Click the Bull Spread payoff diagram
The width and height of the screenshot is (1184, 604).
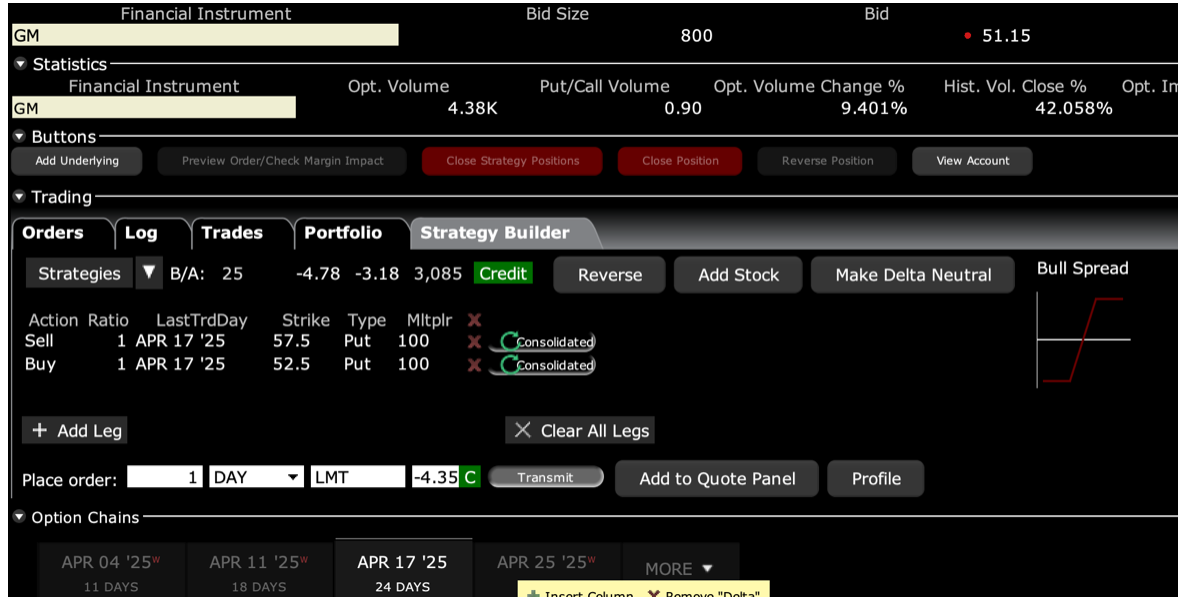coord(1083,340)
